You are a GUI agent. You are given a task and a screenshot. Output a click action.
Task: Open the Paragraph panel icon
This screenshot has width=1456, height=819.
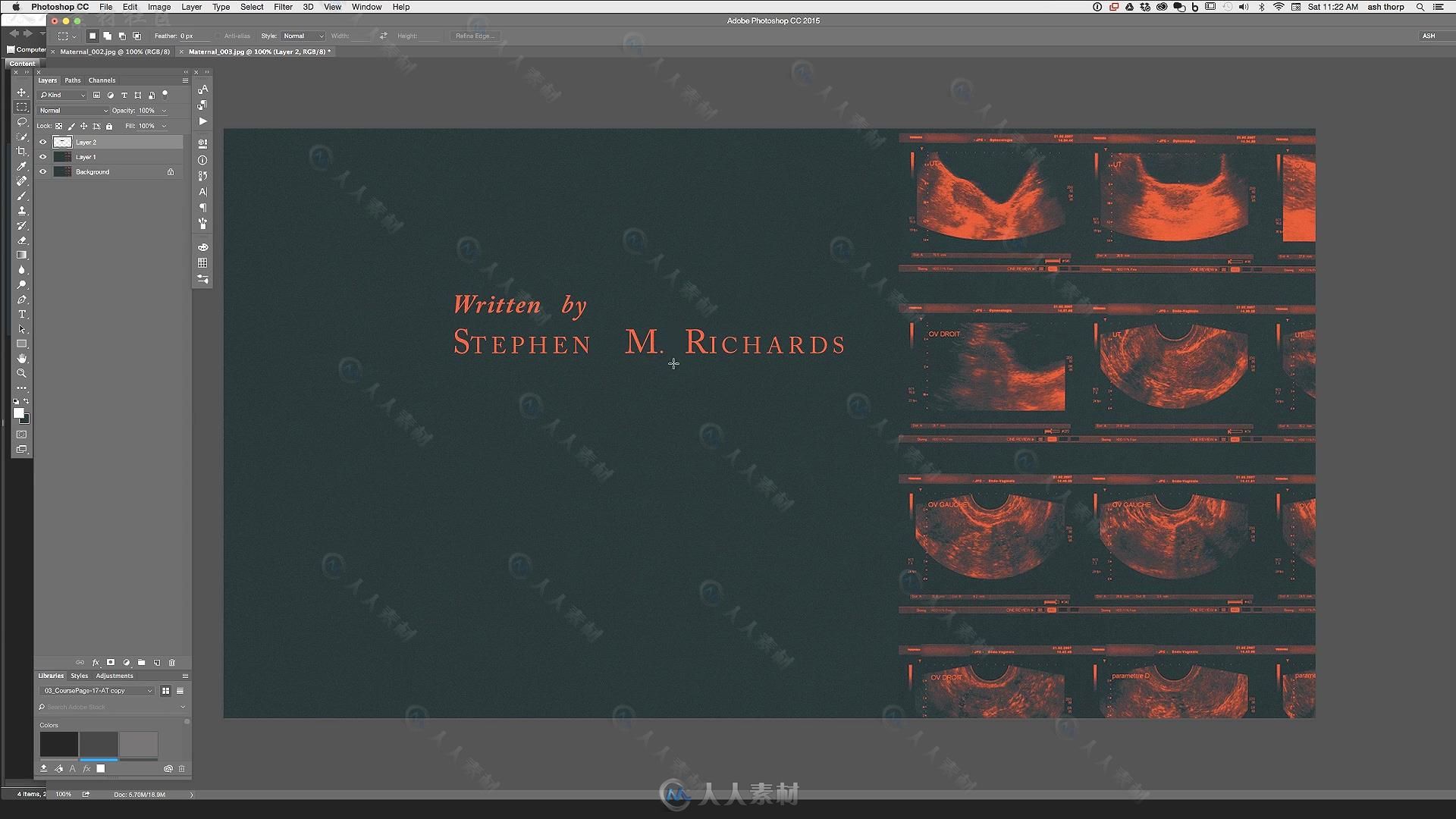click(x=202, y=208)
